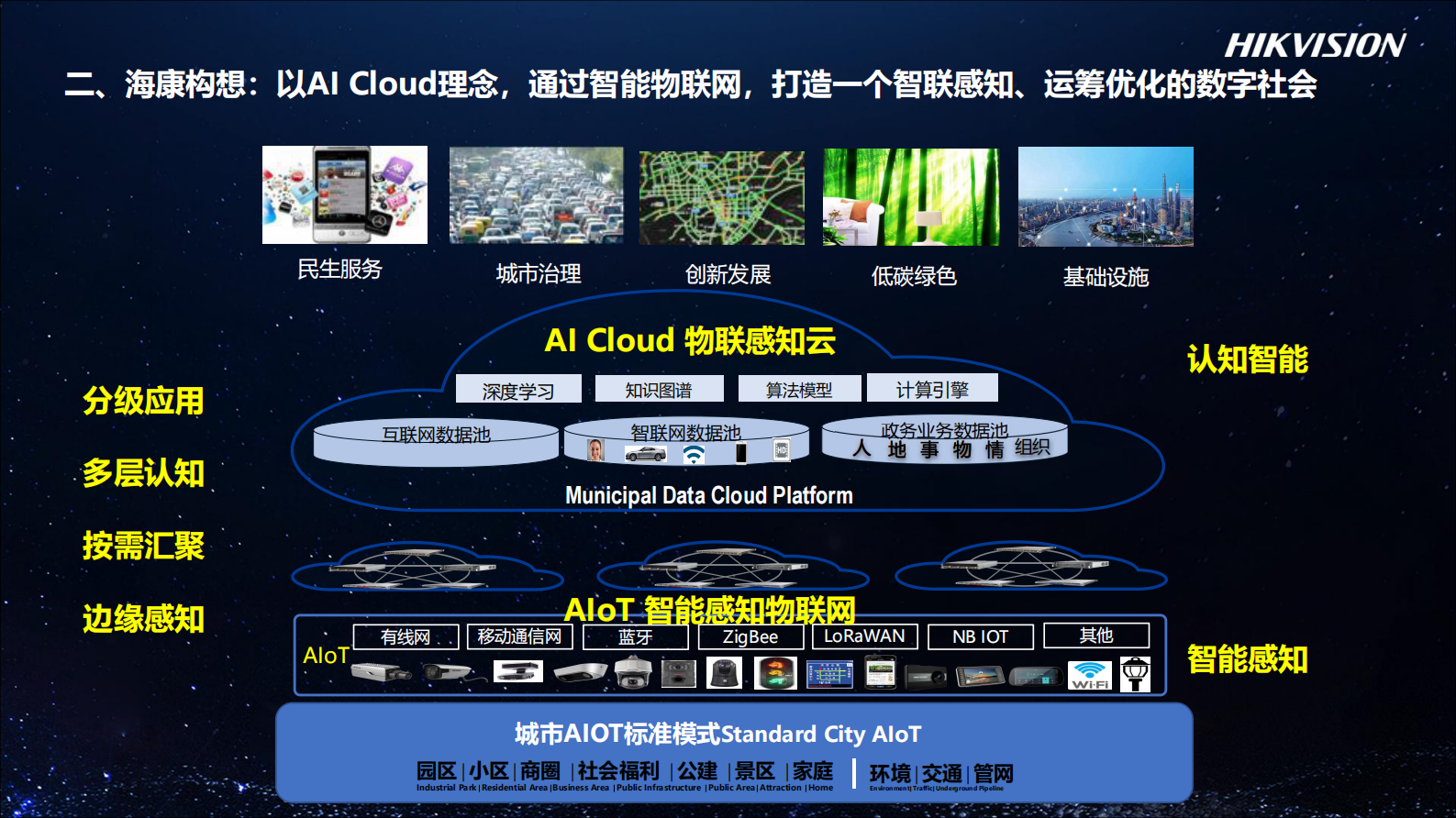Click the rearview mirror device icon

click(1037, 677)
